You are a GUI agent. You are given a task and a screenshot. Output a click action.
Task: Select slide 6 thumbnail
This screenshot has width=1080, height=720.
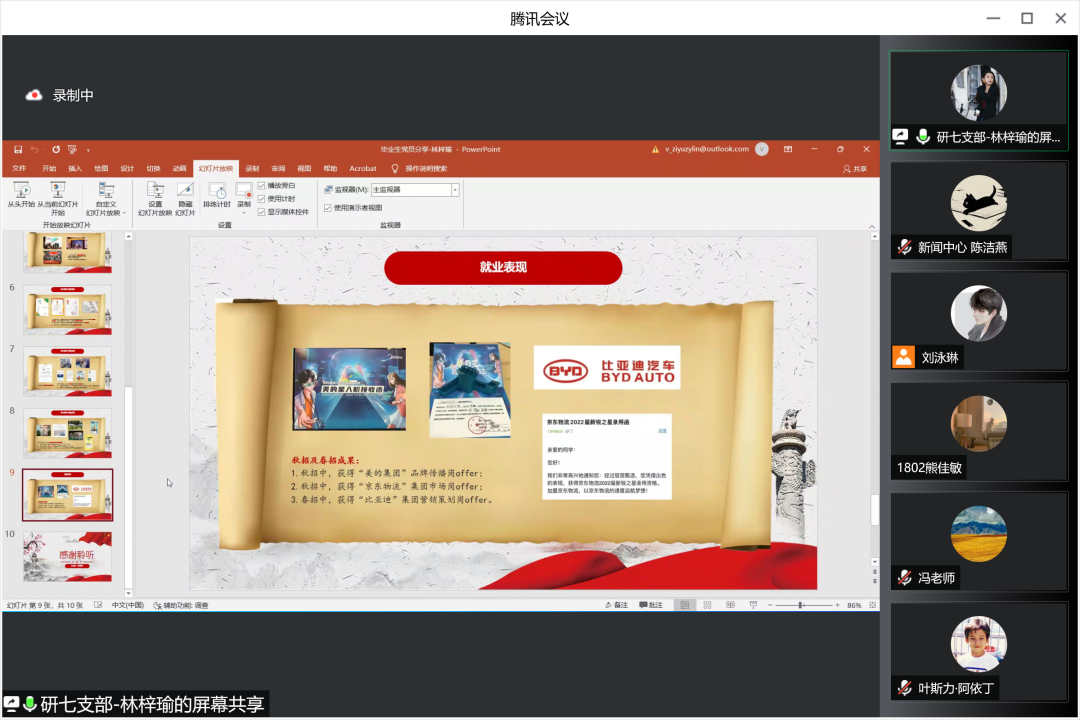click(68, 310)
